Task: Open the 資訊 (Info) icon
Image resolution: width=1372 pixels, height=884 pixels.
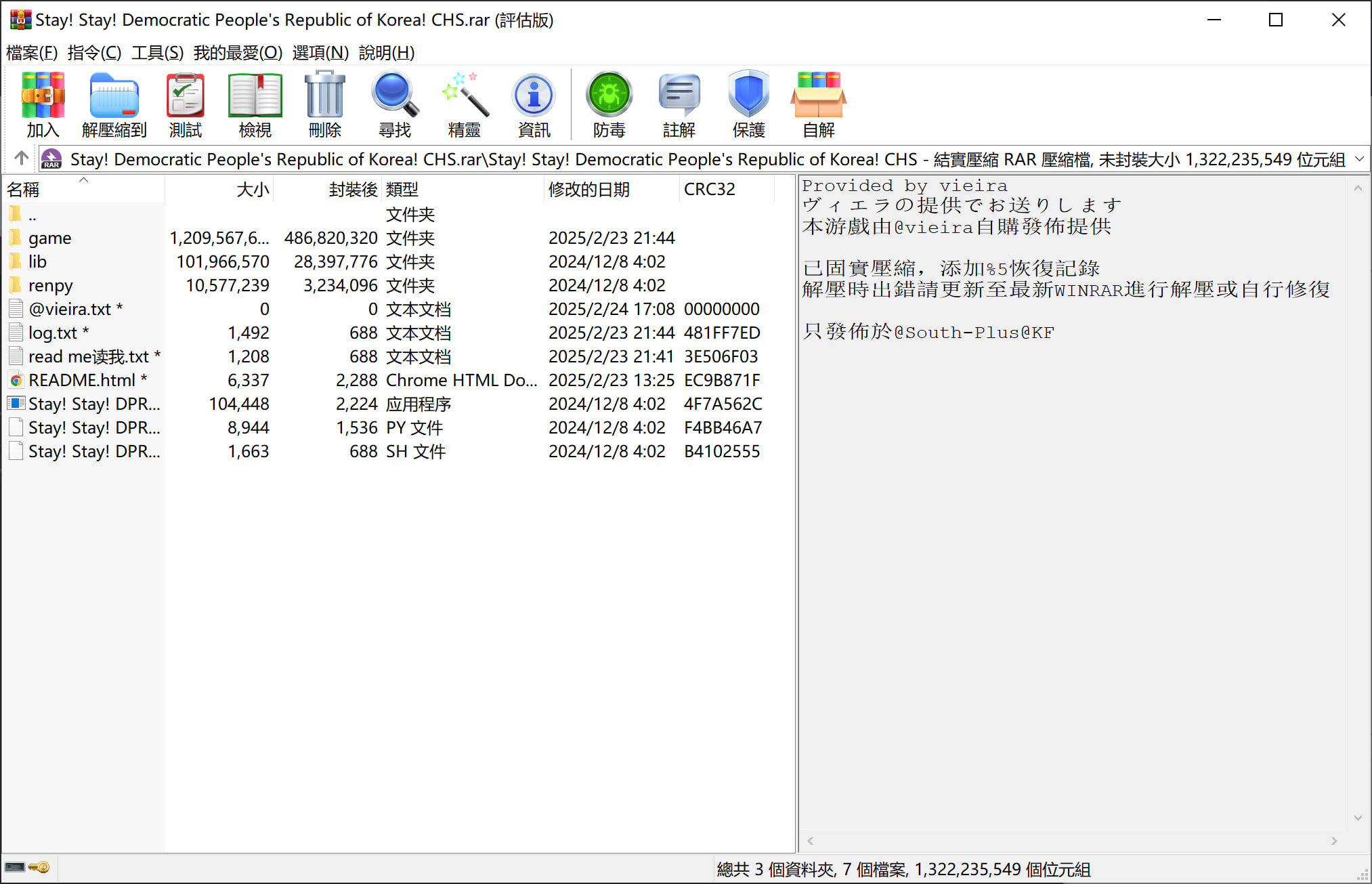Action: pos(534,96)
